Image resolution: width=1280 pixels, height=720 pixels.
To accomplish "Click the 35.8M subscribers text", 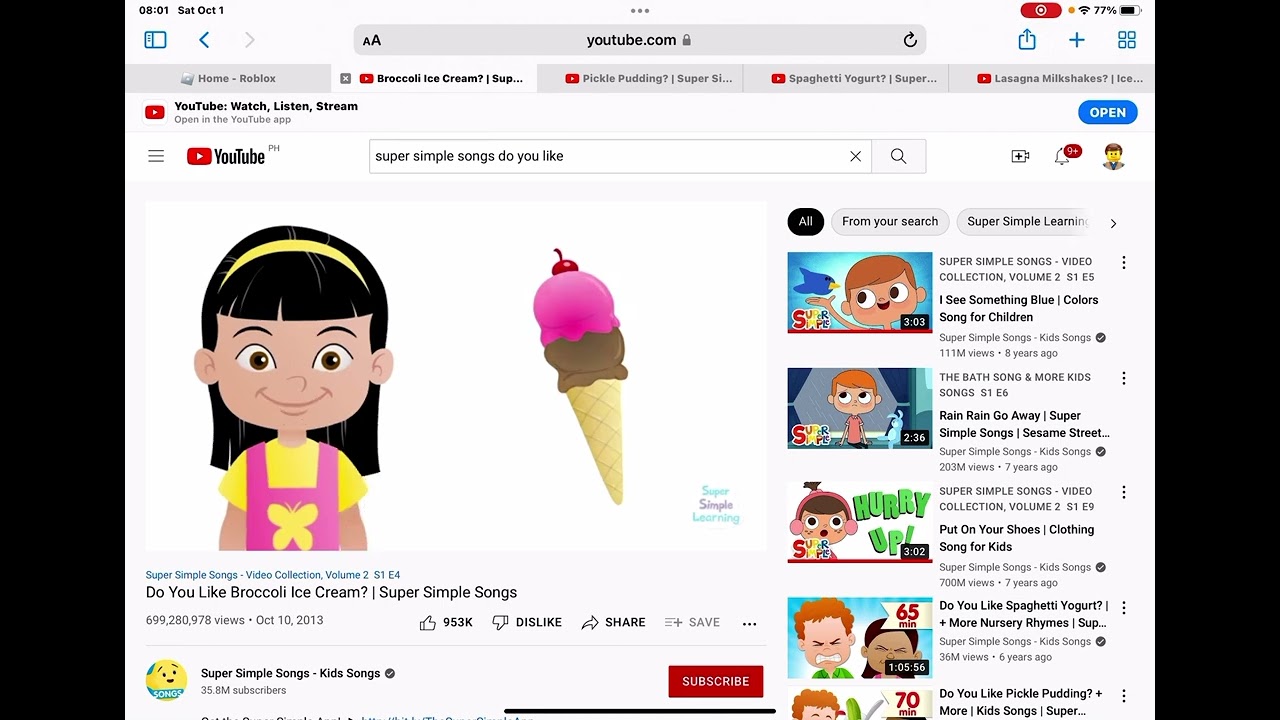I will [x=243, y=690].
